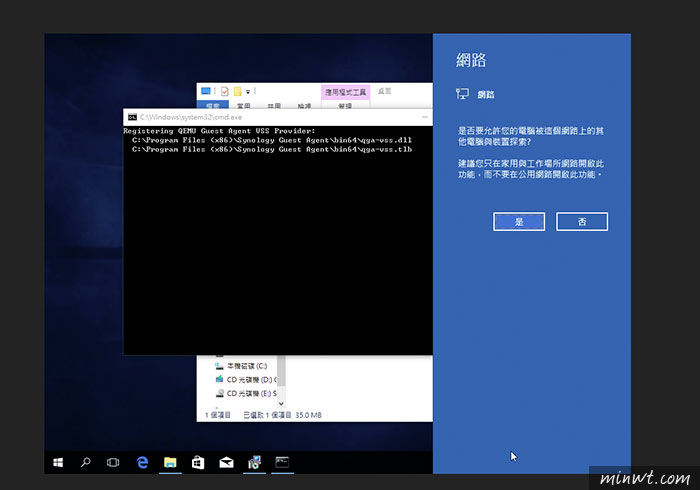Click navigation pane scroll-down arrow
This screenshot has width=700, height=490.
point(281,403)
